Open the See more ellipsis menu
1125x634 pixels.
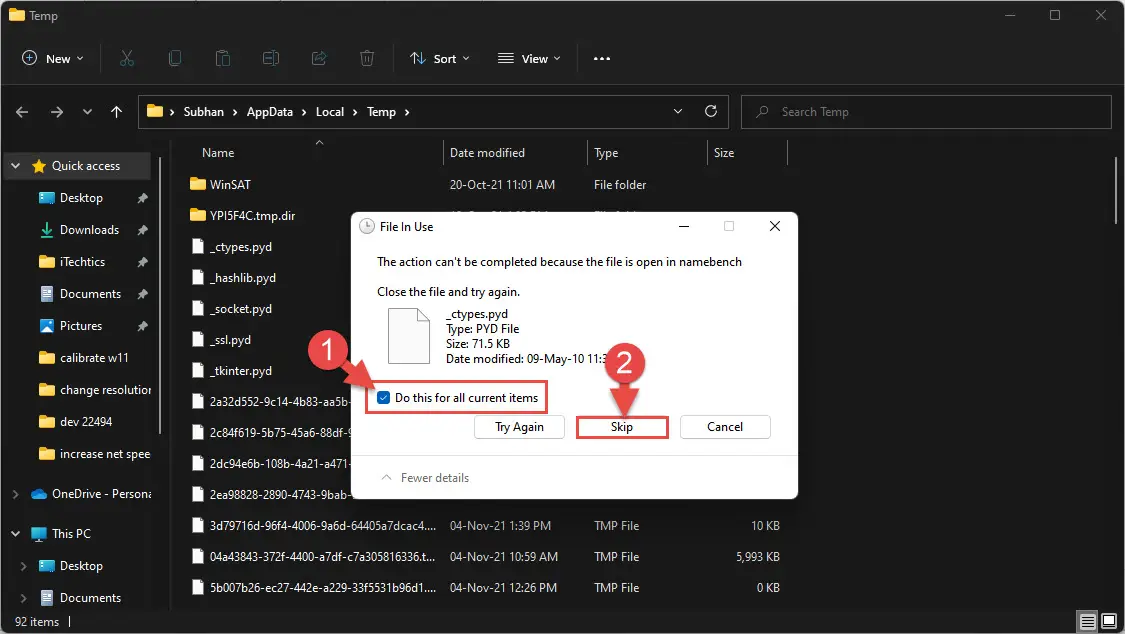click(x=601, y=59)
